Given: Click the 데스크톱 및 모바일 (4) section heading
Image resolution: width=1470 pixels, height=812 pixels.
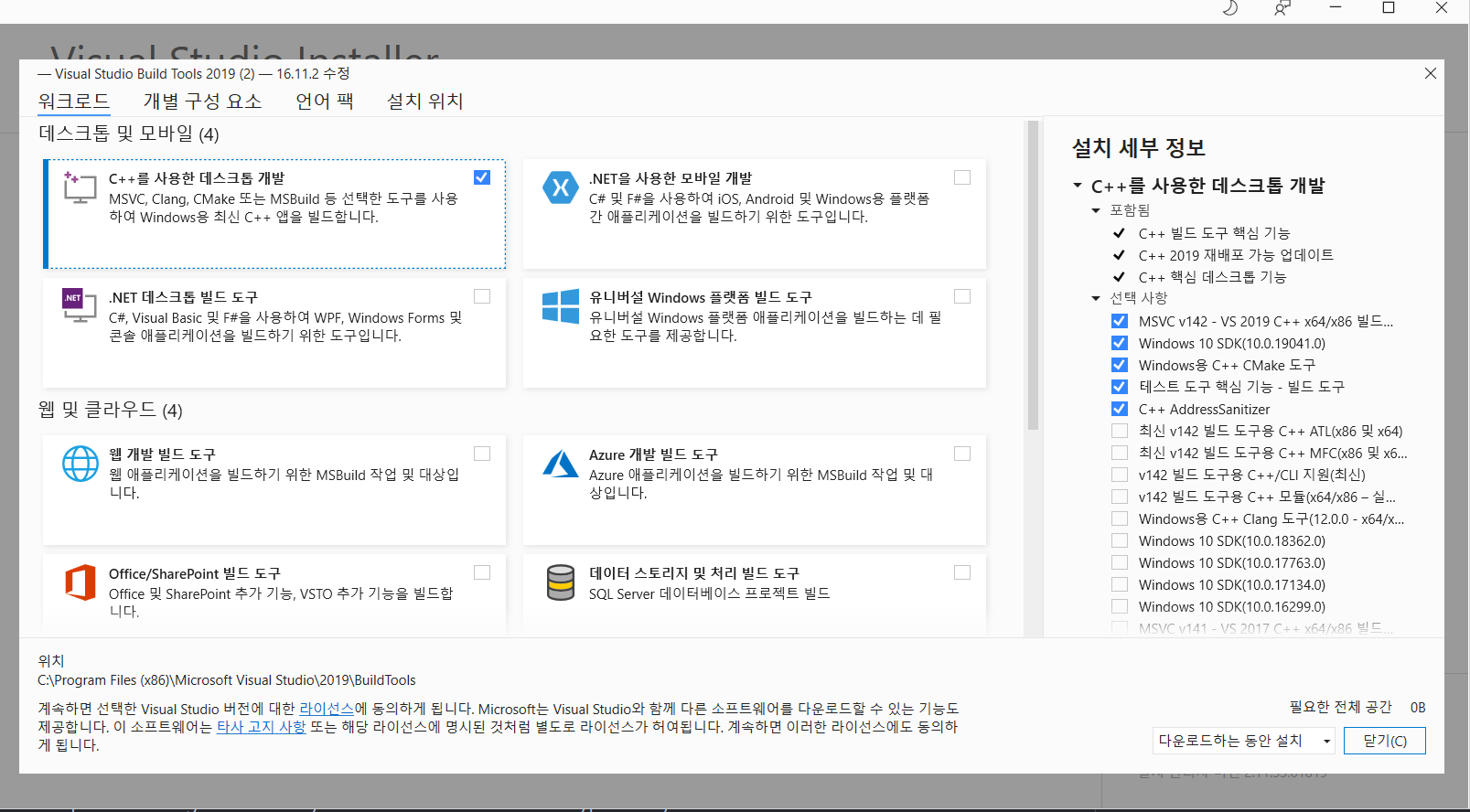Looking at the screenshot, I should point(129,134).
